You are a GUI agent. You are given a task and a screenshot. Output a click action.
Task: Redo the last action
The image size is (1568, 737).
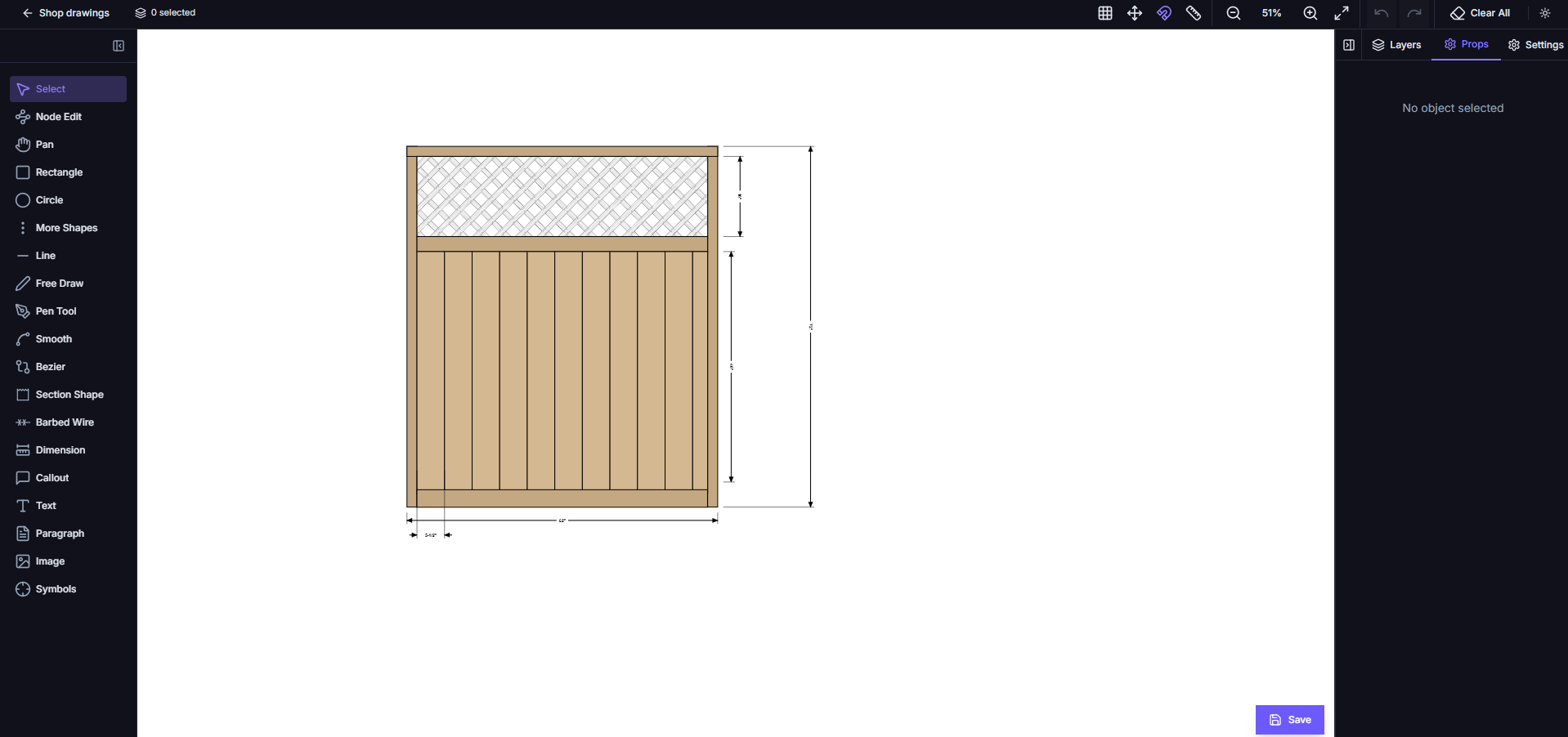[1414, 13]
